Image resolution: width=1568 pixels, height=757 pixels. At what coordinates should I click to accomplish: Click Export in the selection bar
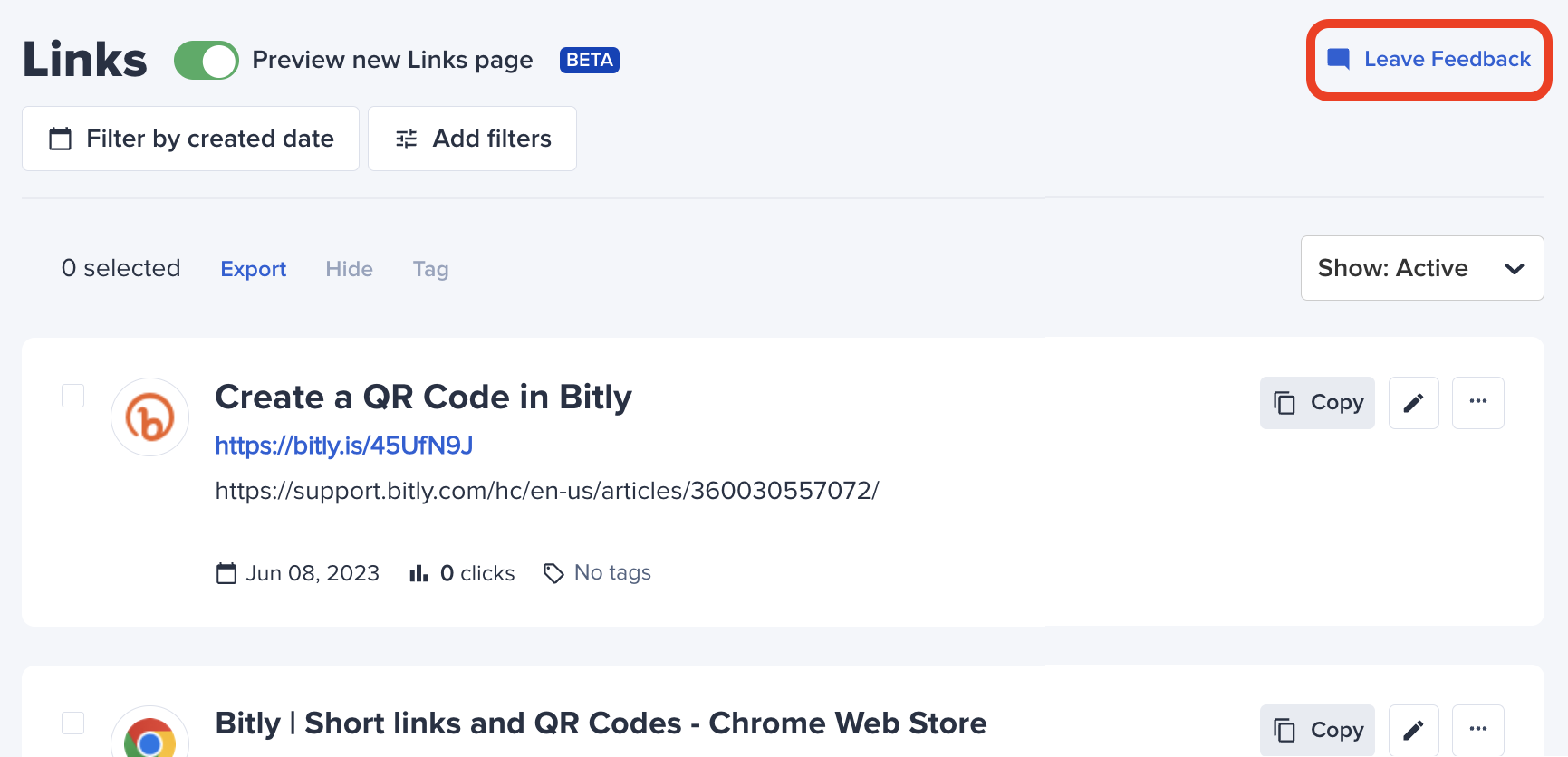point(254,269)
